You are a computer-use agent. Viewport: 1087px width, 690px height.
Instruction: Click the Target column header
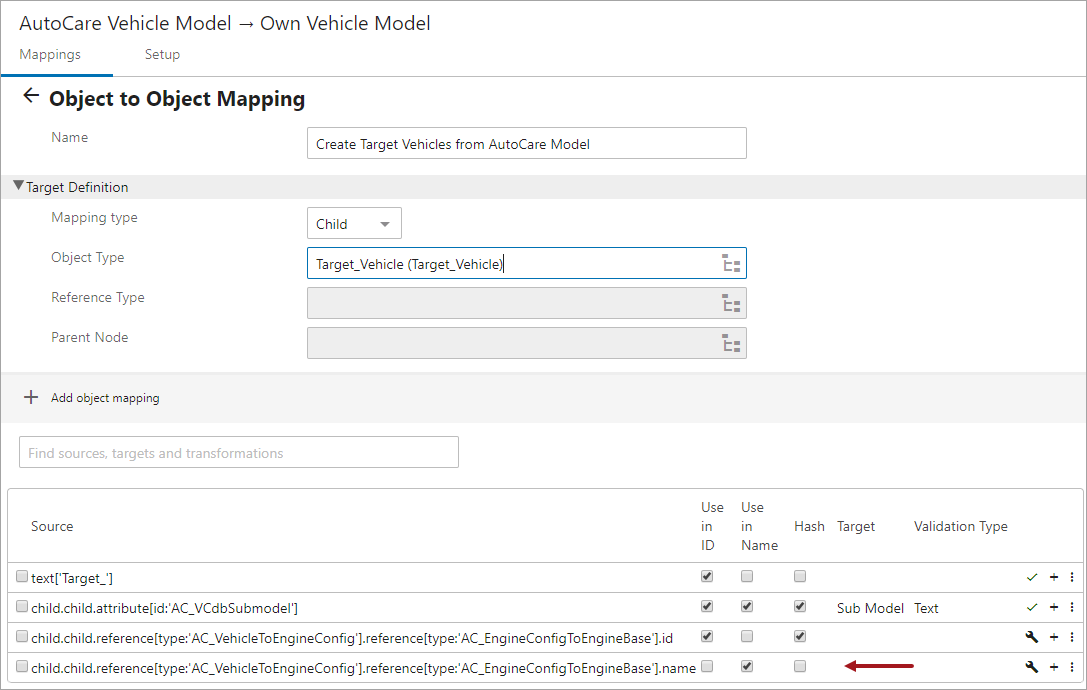pyautogui.click(x=855, y=526)
